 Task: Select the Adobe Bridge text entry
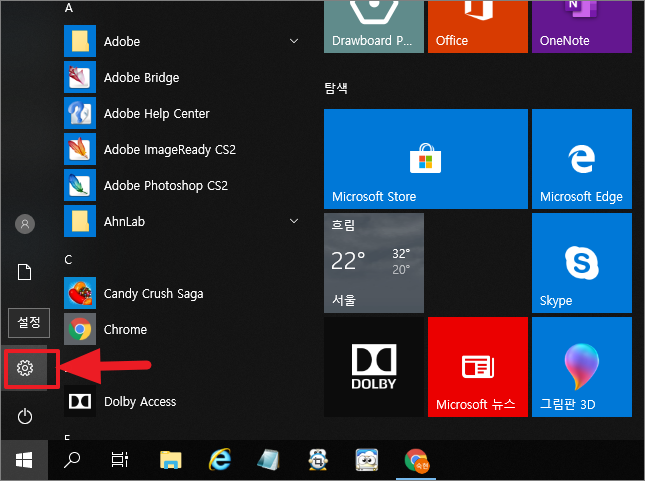click(x=142, y=77)
